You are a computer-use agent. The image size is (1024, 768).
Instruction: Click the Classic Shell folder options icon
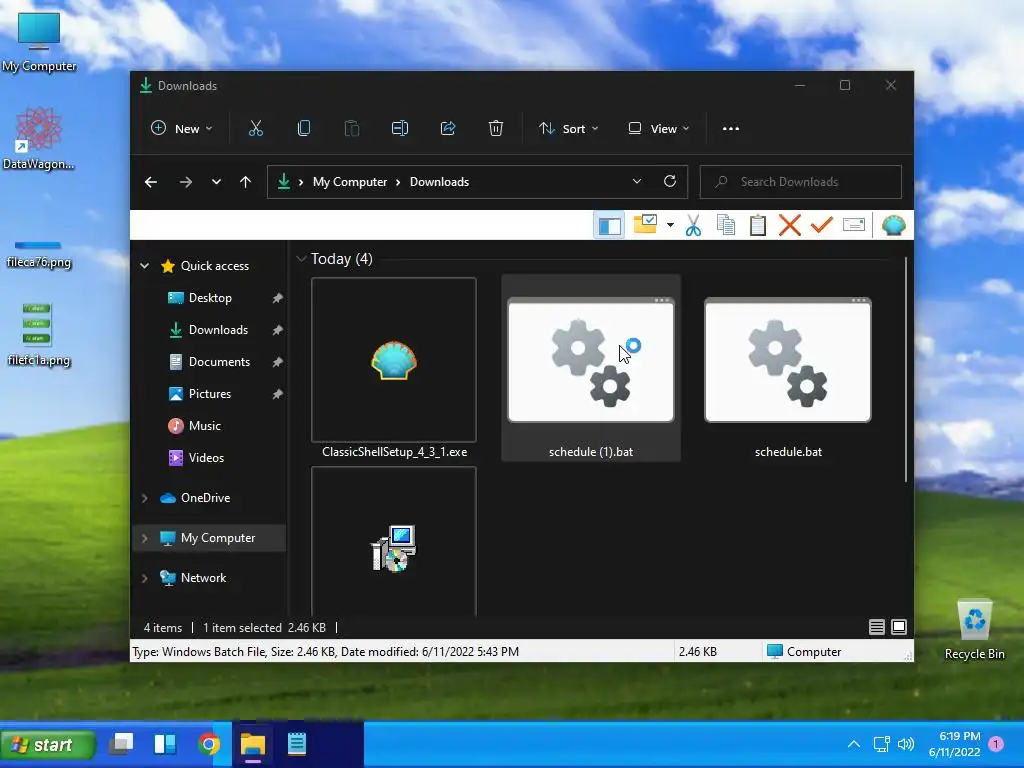coord(645,225)
